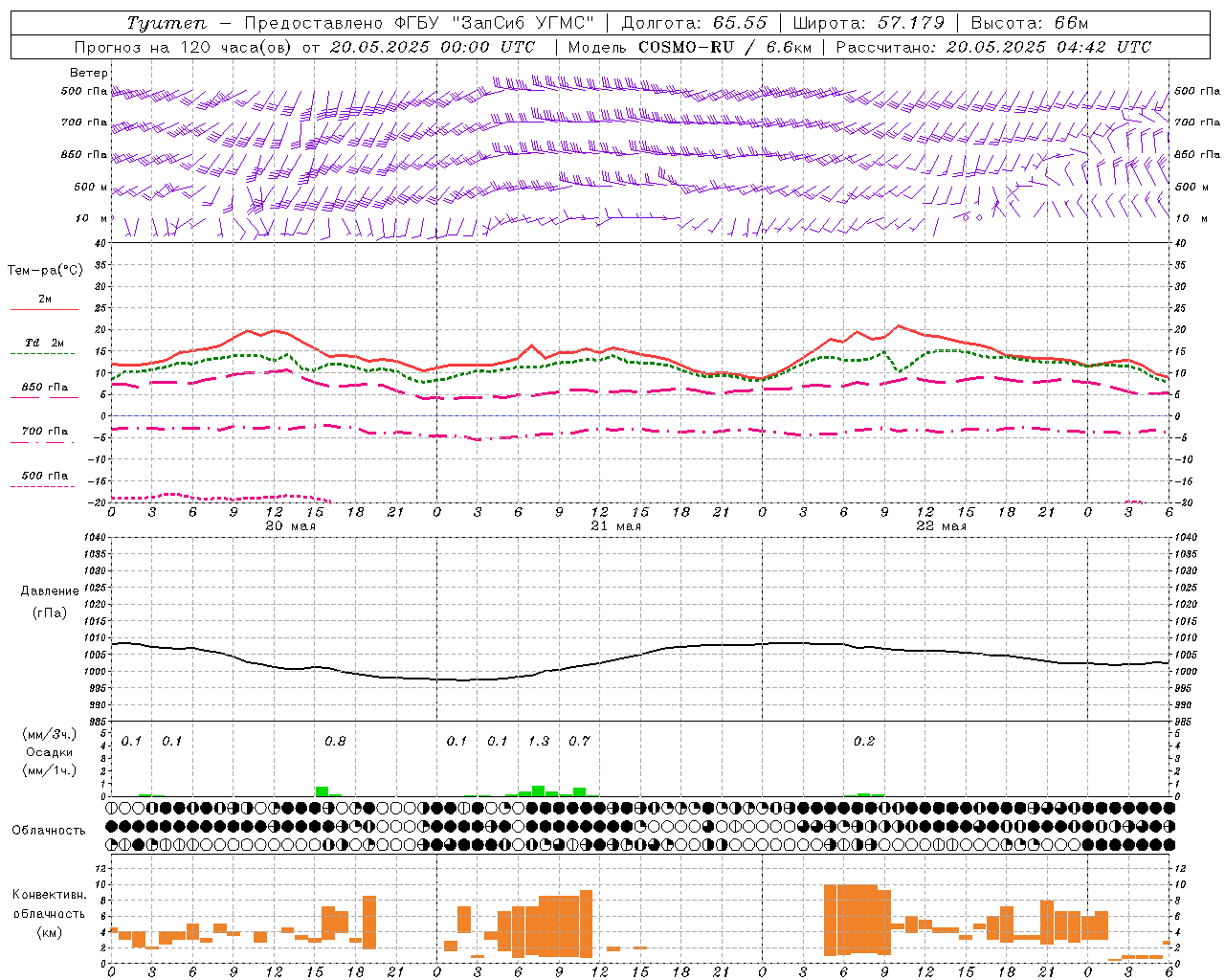Click the longitude value "Долгота: 65.55"
Viewport: 1225px width, 980px height.
point(695,23)
